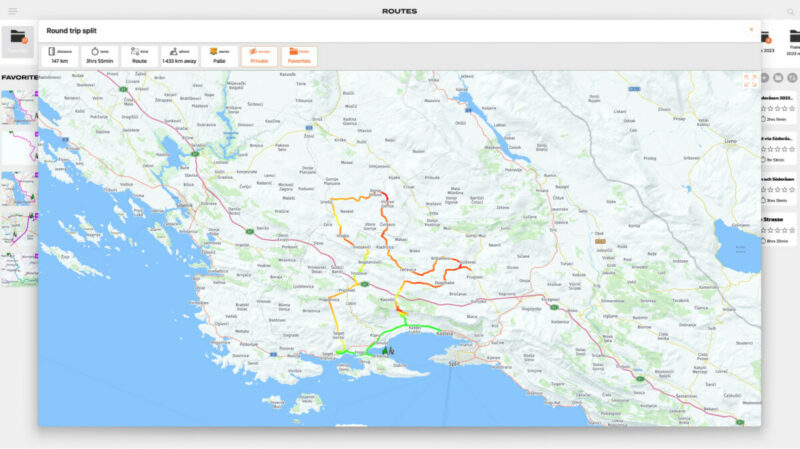800x449 pixels.
Task: Click the route start marker on map
Action: [385, 351]
